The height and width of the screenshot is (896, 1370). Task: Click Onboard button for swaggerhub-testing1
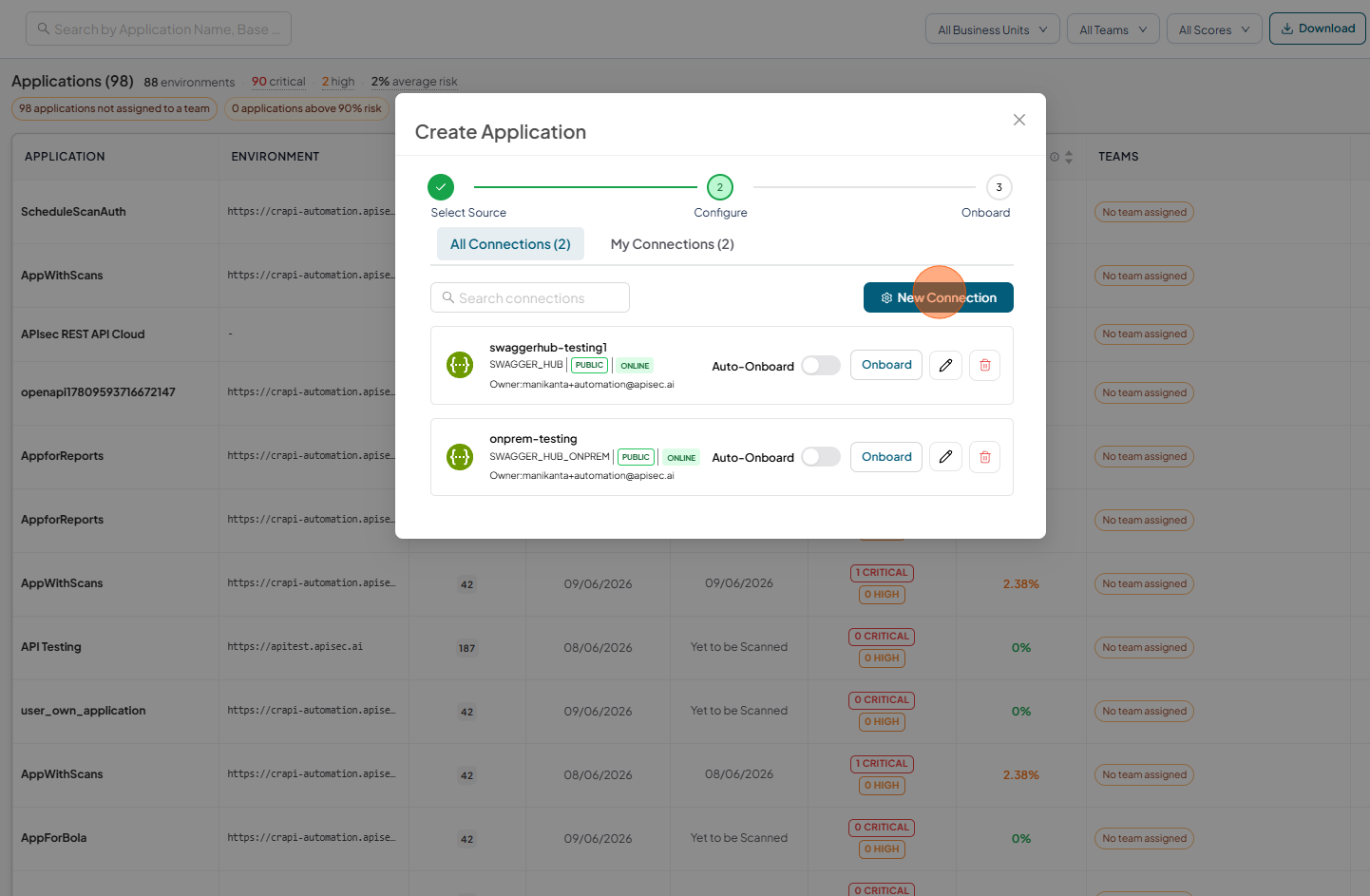tap(886, 365)
